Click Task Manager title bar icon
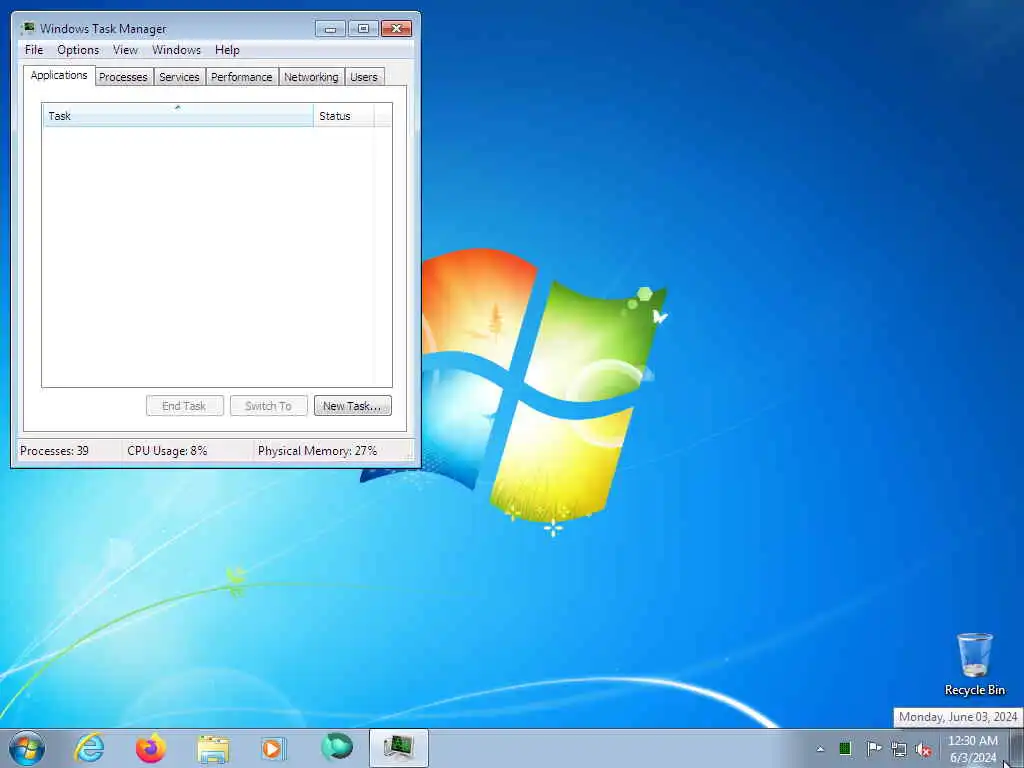This screenshot has width=1024, height=768. (27, 28)
